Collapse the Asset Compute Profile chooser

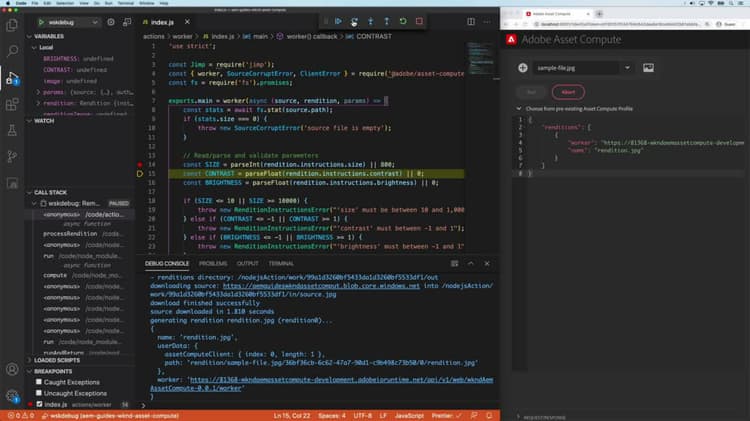[519, 109]
